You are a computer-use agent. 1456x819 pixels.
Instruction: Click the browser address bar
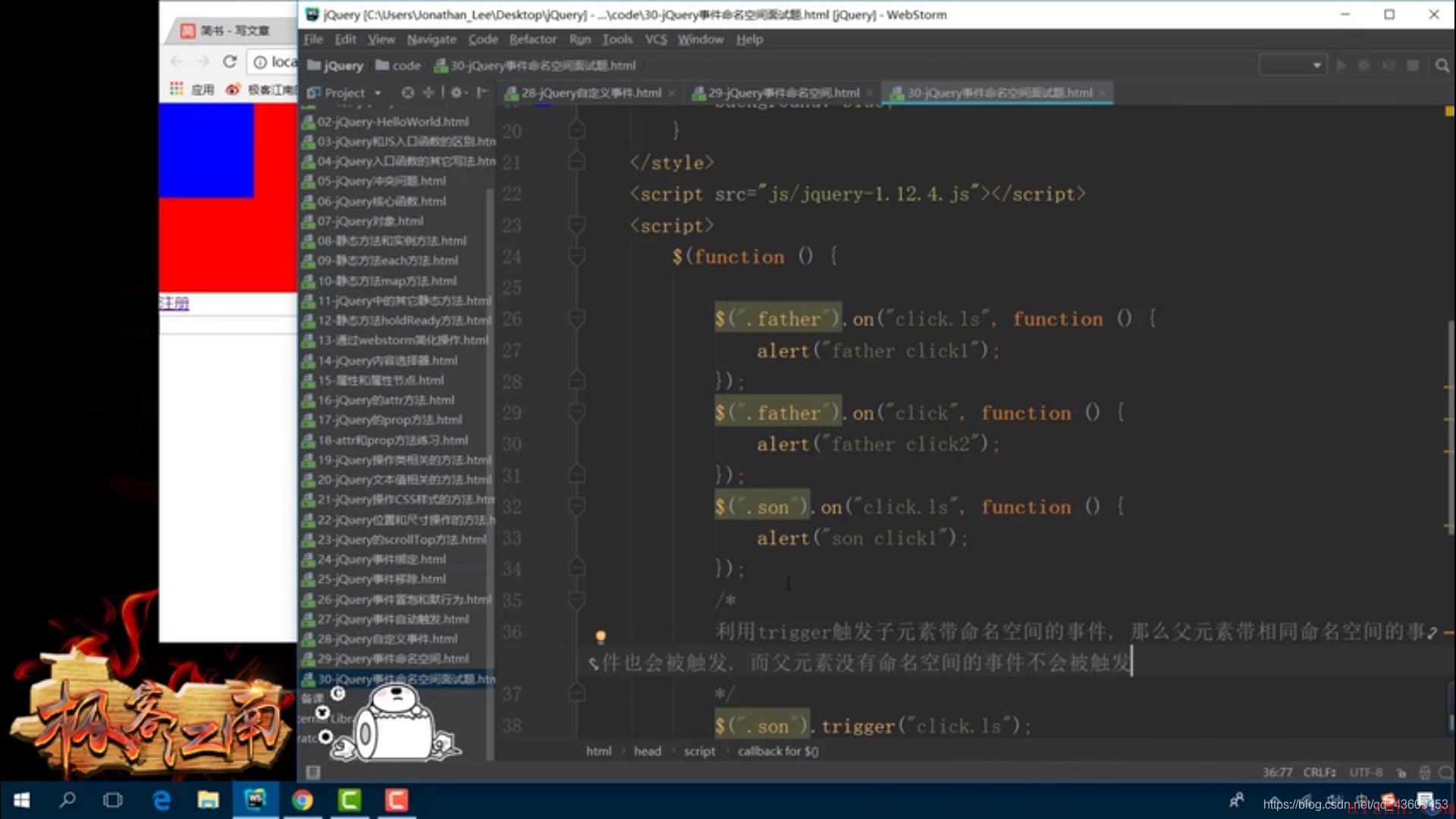point(273,61)
